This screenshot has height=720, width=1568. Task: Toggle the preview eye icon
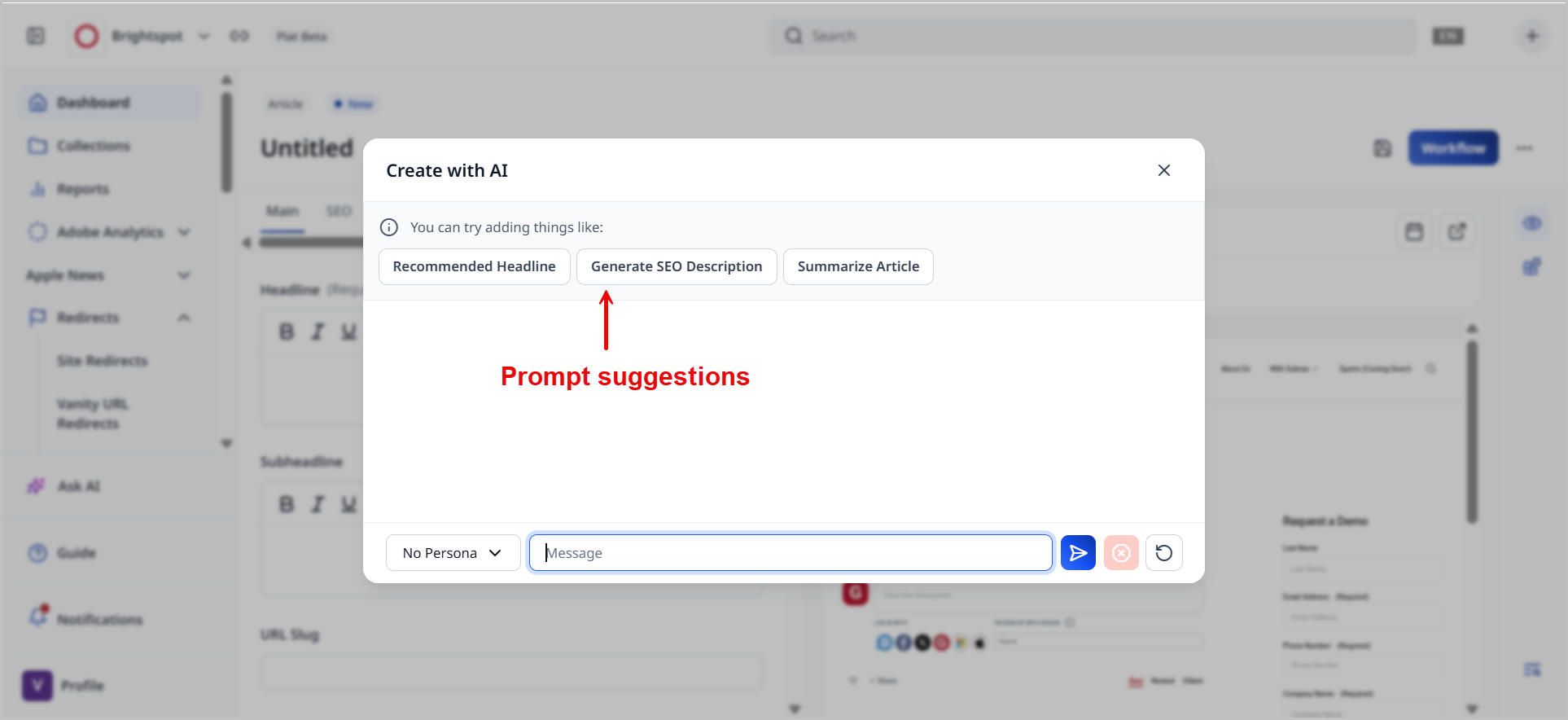[1532, 223]
